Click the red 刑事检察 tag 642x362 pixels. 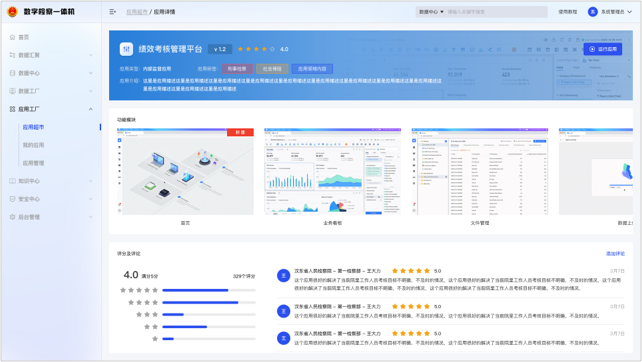coord(237,69)
